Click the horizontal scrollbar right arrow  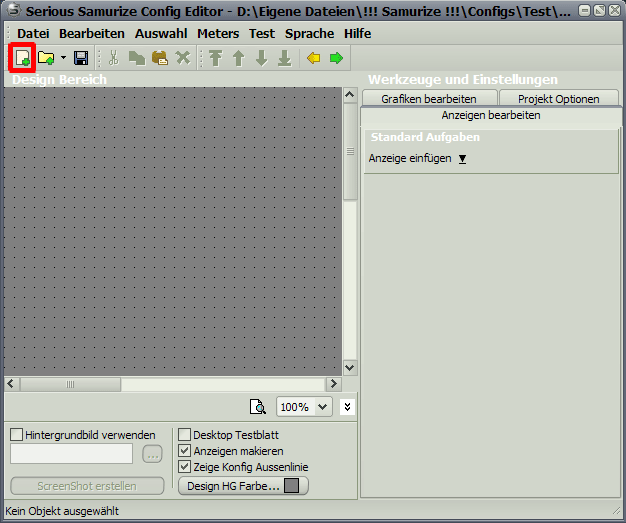click(x=333, y=384)
